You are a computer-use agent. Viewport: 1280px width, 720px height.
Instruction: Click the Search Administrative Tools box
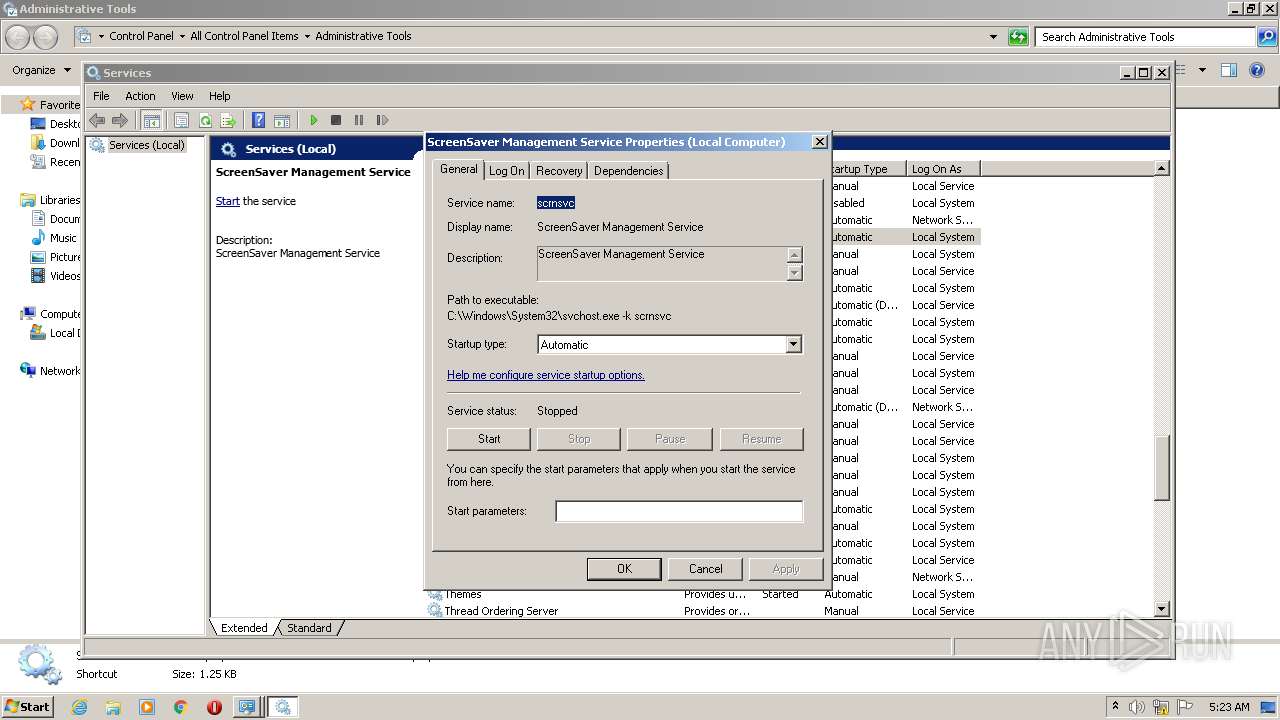click(1145, 37)
